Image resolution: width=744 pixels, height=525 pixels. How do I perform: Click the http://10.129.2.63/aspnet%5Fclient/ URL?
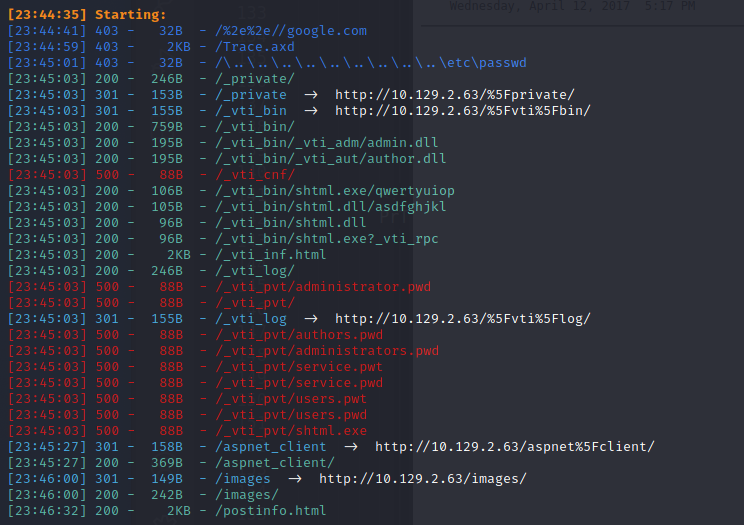515,447
